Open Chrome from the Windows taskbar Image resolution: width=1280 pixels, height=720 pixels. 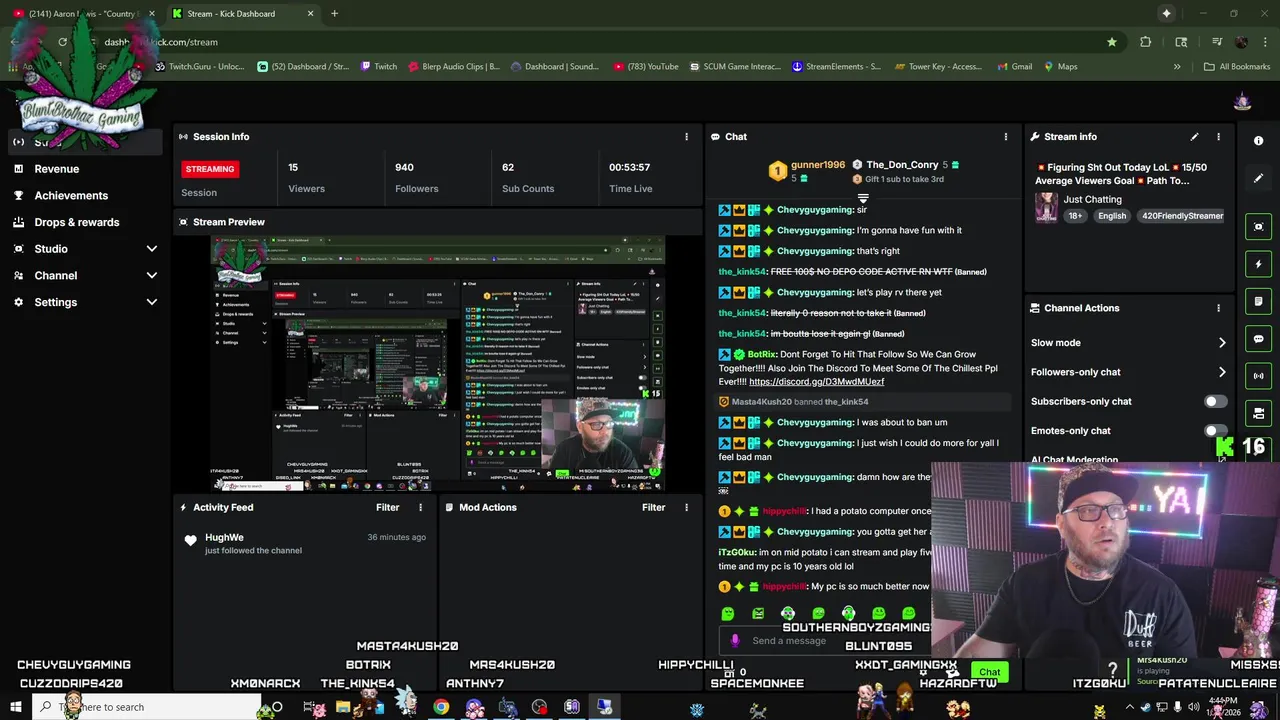point(441,707)
